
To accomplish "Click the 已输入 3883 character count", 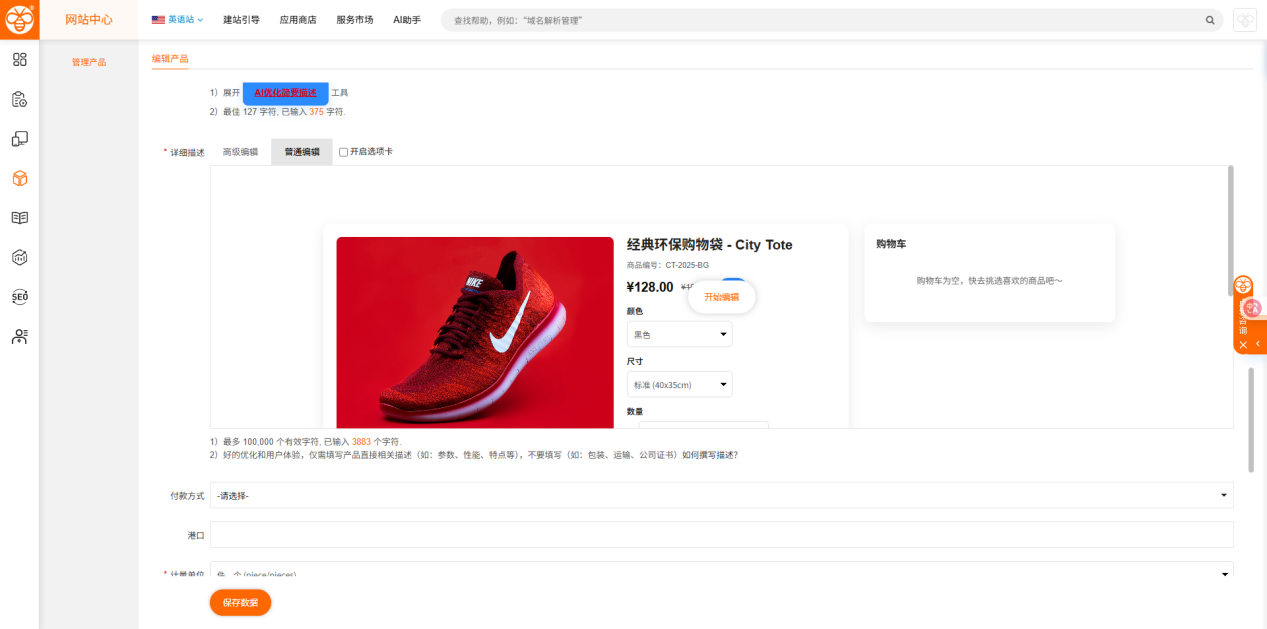I will tap(361, 441).
